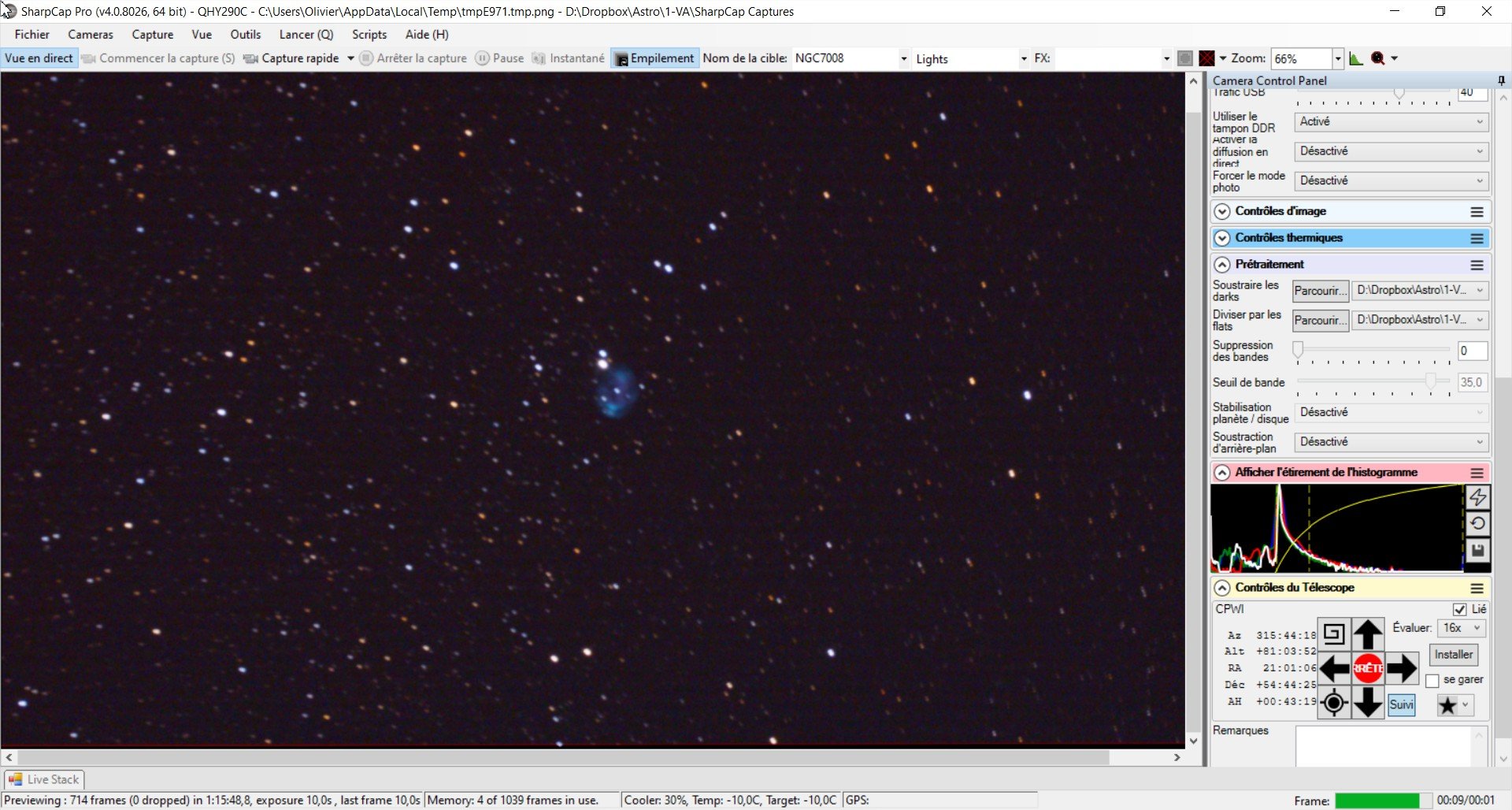Image resolution: width=1512 pixels, height=810 pixels.
Task: Open the Fichier menu
Action: [x=32, y=35]
